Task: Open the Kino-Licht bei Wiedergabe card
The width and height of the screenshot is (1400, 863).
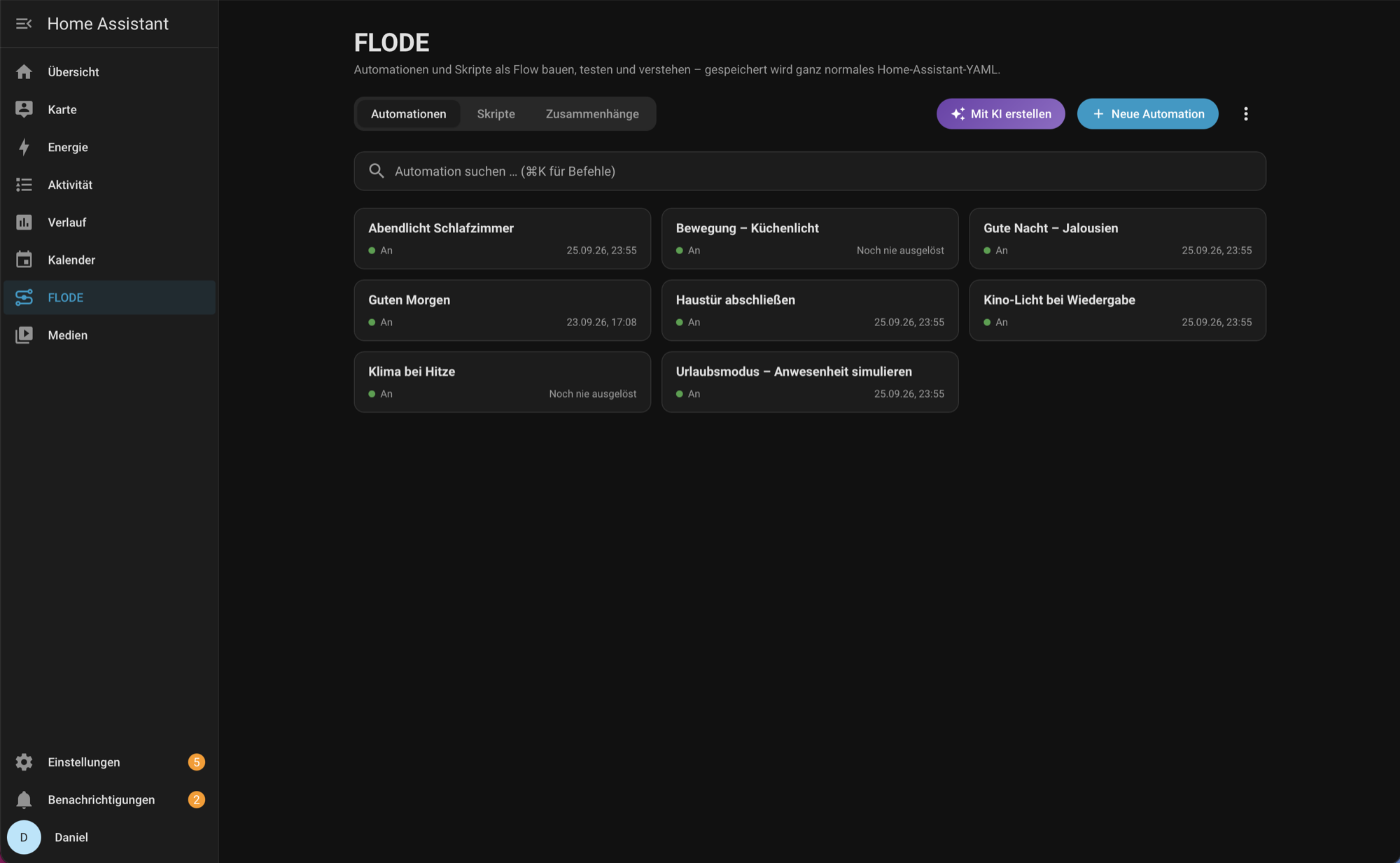Action: [x=1118, y=310]
